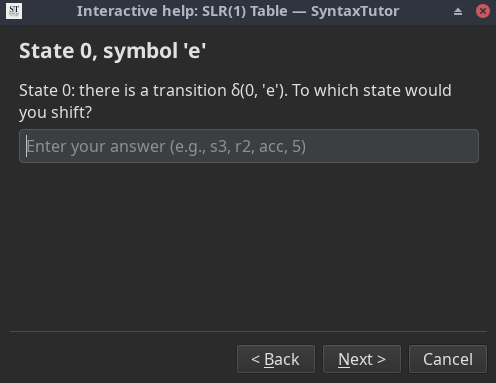Click the eject-style arrow icon in title bar
The height and width of the screenshot is (383, 496).
[458, 12]
